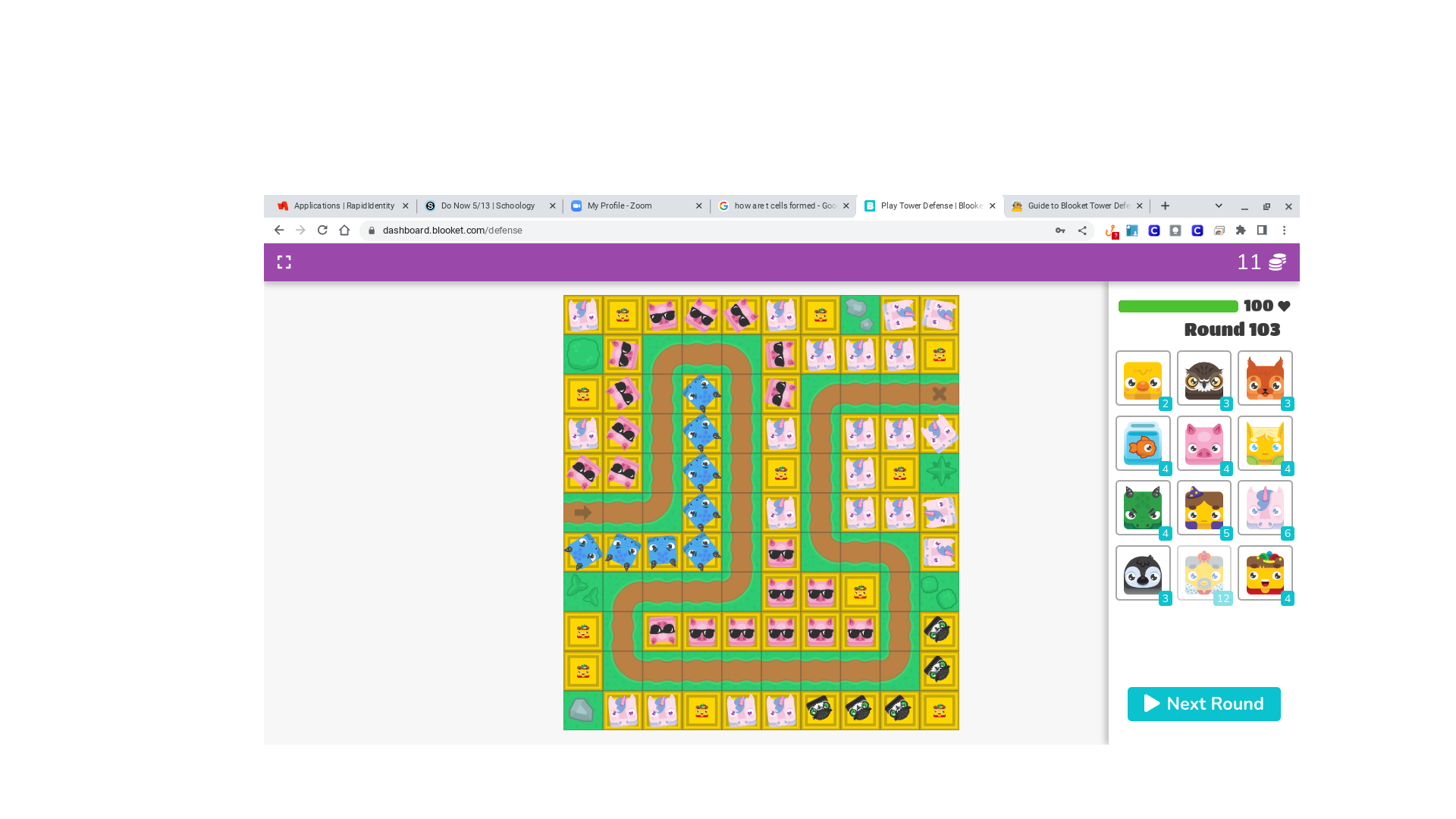Select the unicorn tower with count 6
This screenshot has height=819, width=1456.
click(x=1264, y=507)
